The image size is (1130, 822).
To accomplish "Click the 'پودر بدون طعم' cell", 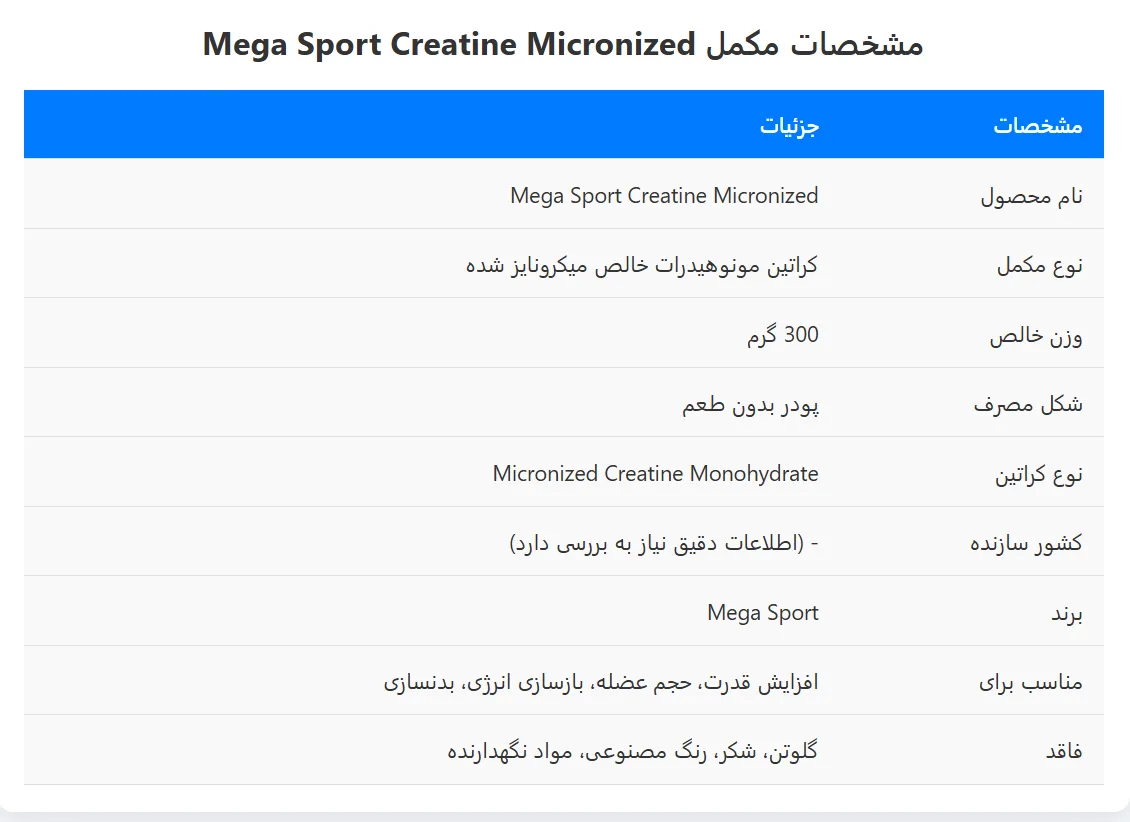I will [x=750, y=404].
